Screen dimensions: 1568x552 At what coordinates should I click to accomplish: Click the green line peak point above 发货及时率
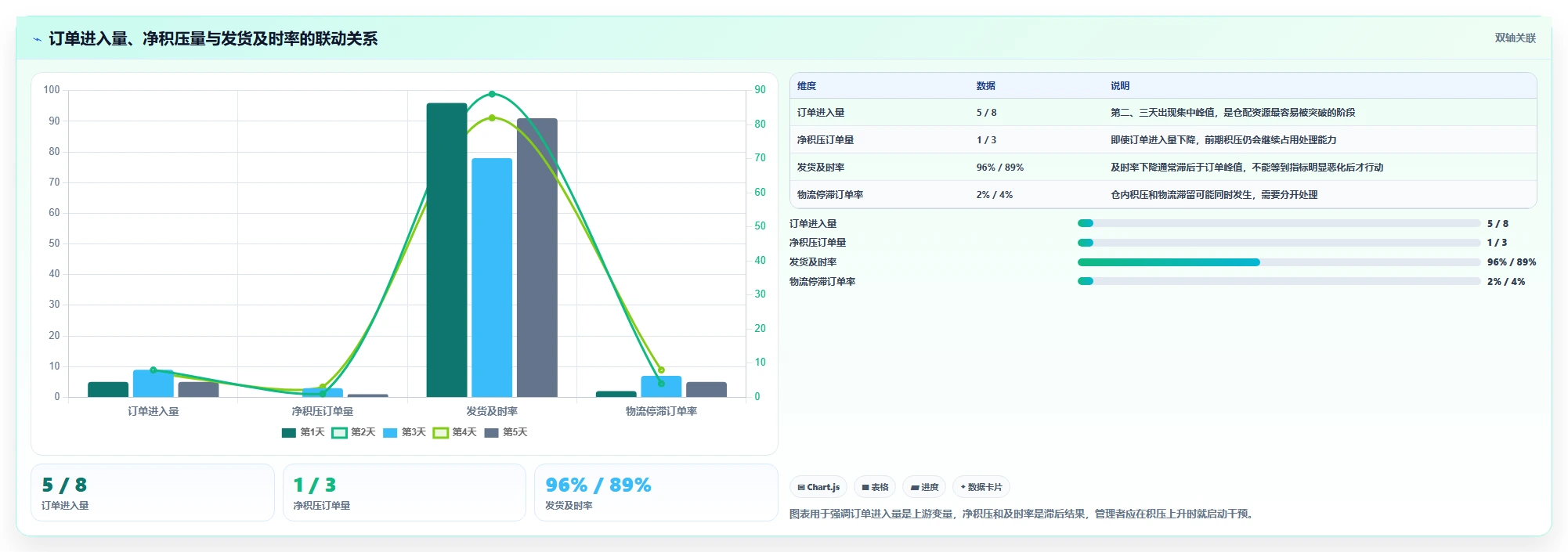(492, 94)
